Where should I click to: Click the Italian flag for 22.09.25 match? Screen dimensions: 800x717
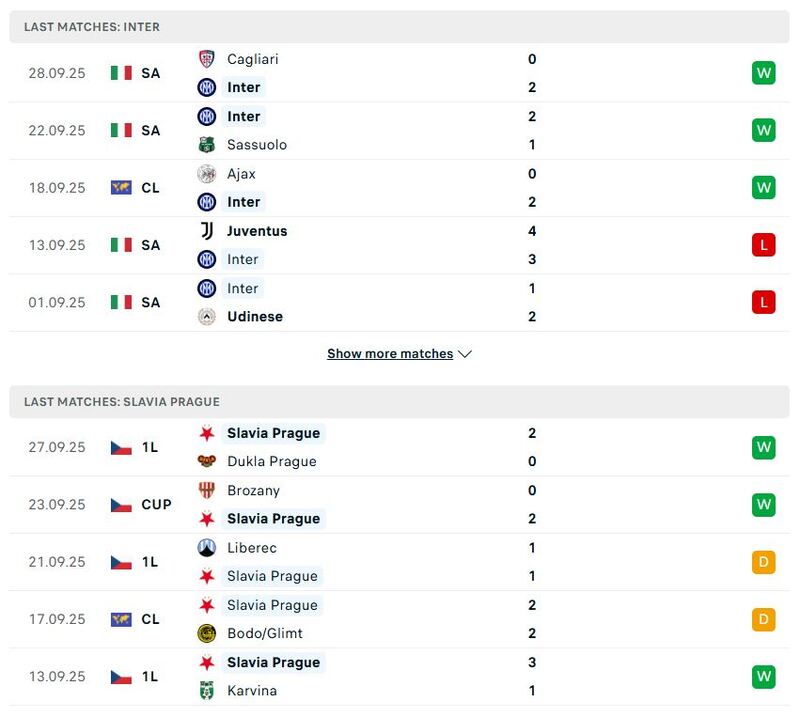[121, 130]
